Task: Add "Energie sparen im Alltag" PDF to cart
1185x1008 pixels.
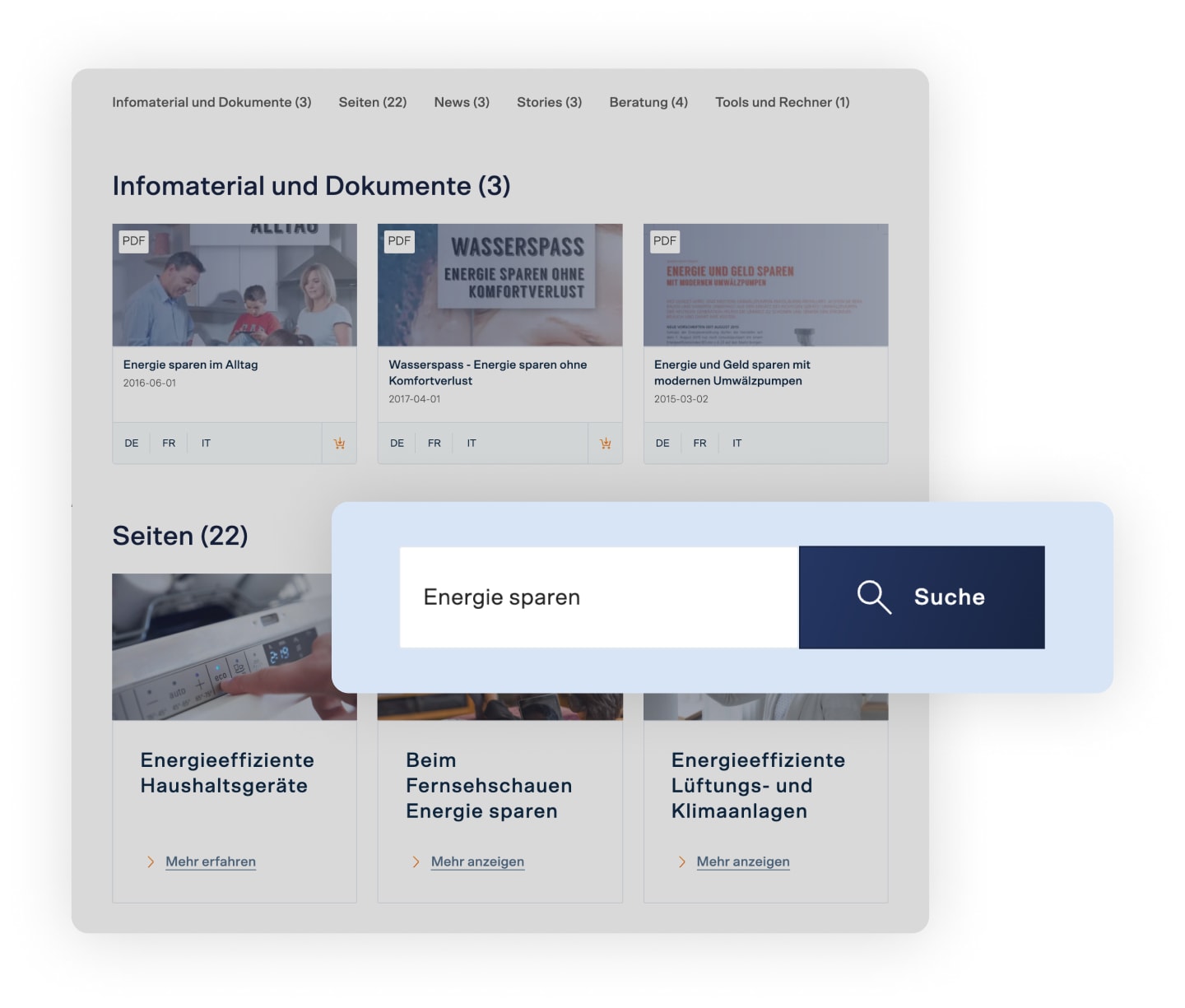Action: pyautogui.click(x=339, y=443)
